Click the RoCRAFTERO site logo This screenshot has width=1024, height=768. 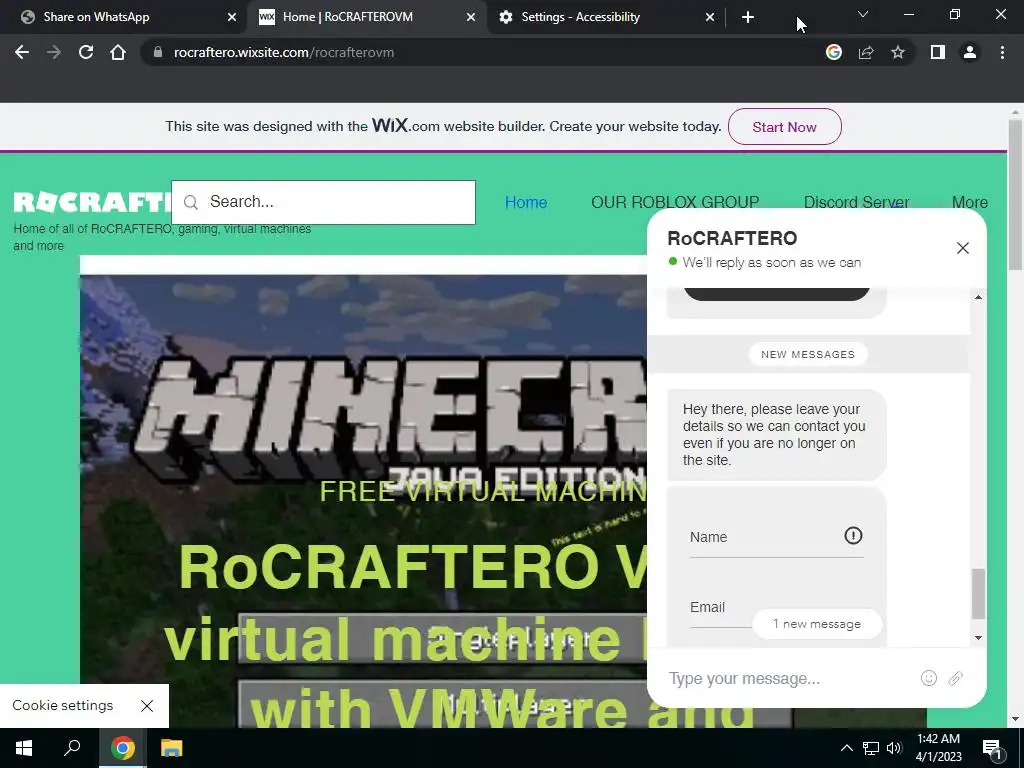pos(92,202)
